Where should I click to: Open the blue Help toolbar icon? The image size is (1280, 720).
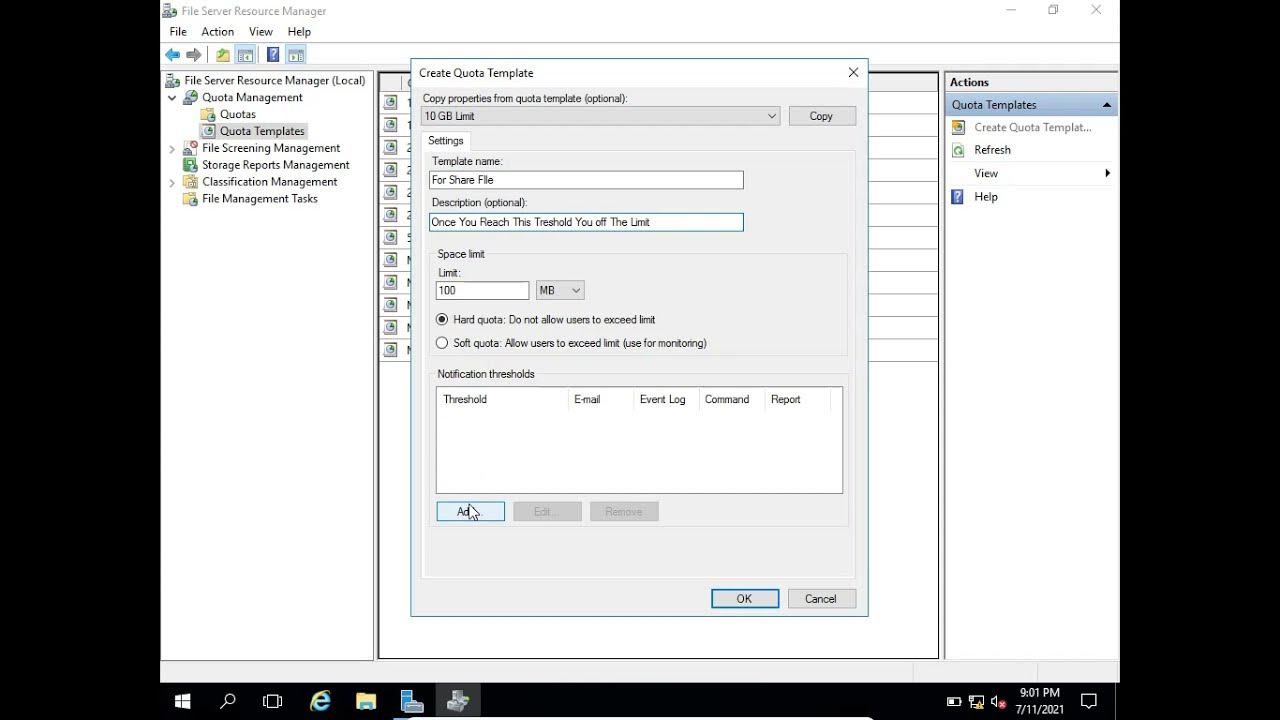pos(273,55)
